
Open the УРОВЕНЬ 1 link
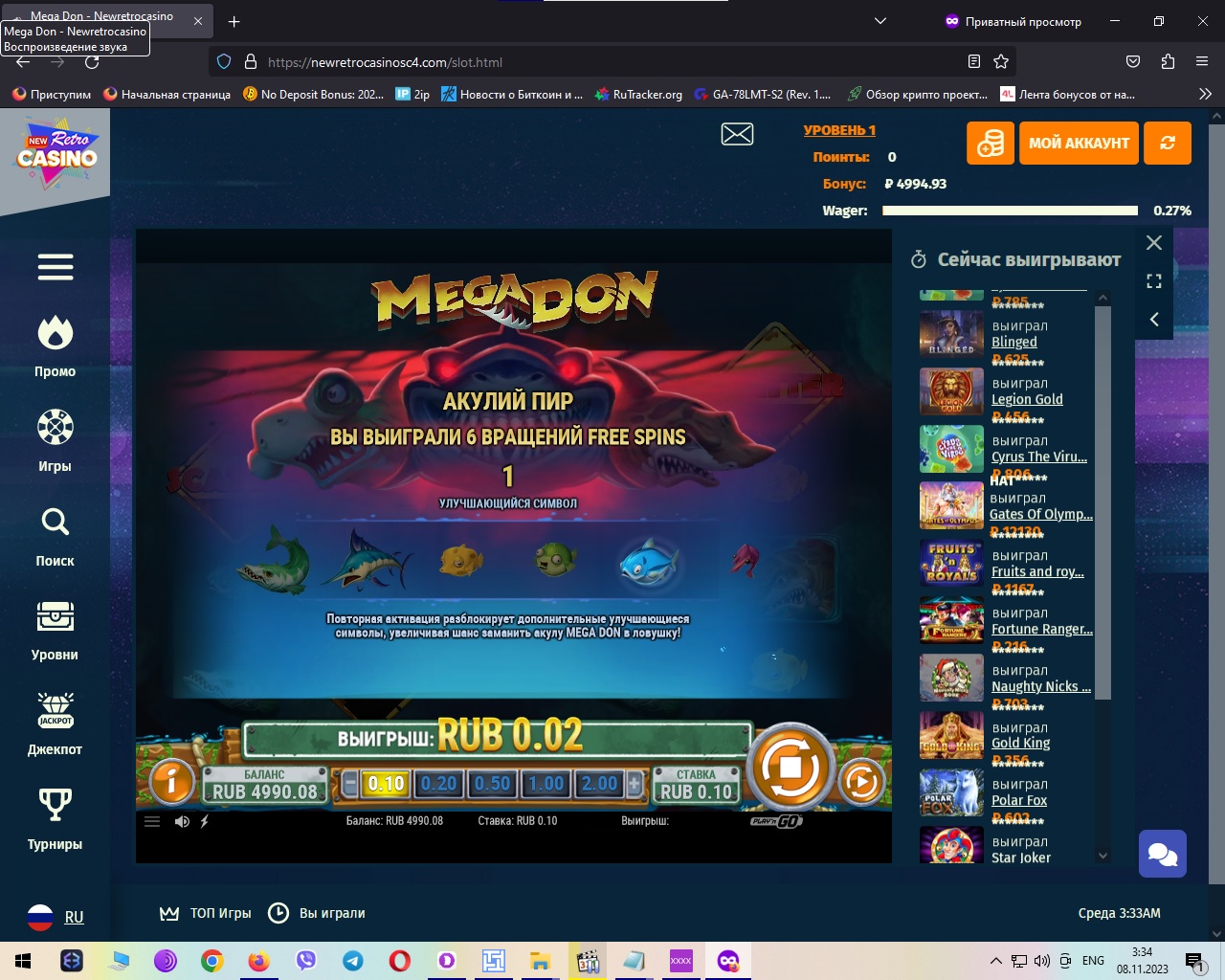click(839, 130)
